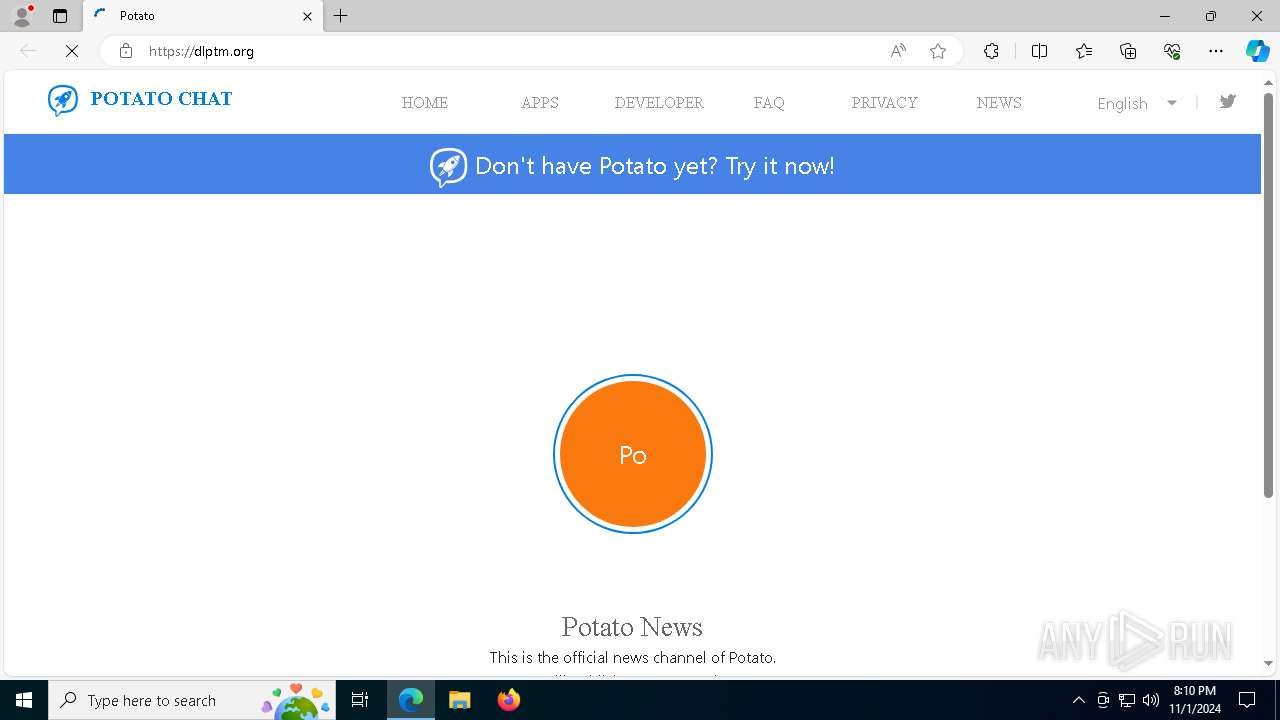Open the Twitter bird icon link
This screenshot has height=720, width=1280.
(1228, 101)
